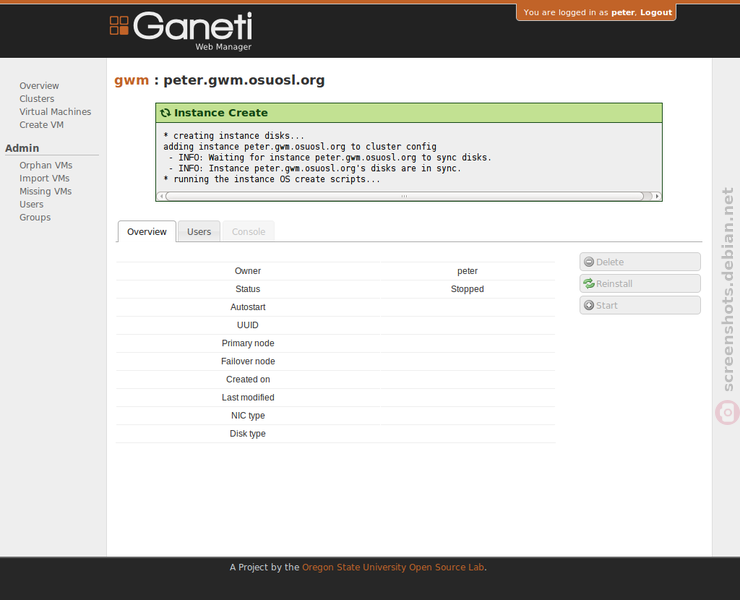Open the Groups admin link
This screenshot has height=600, width=740.
(35, 217)
